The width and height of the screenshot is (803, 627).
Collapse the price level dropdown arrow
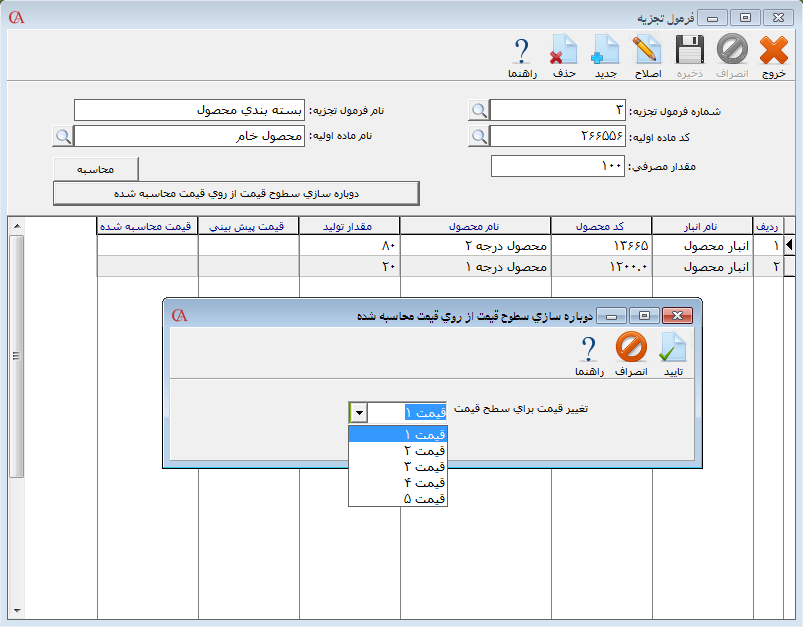tap(358, 413)
